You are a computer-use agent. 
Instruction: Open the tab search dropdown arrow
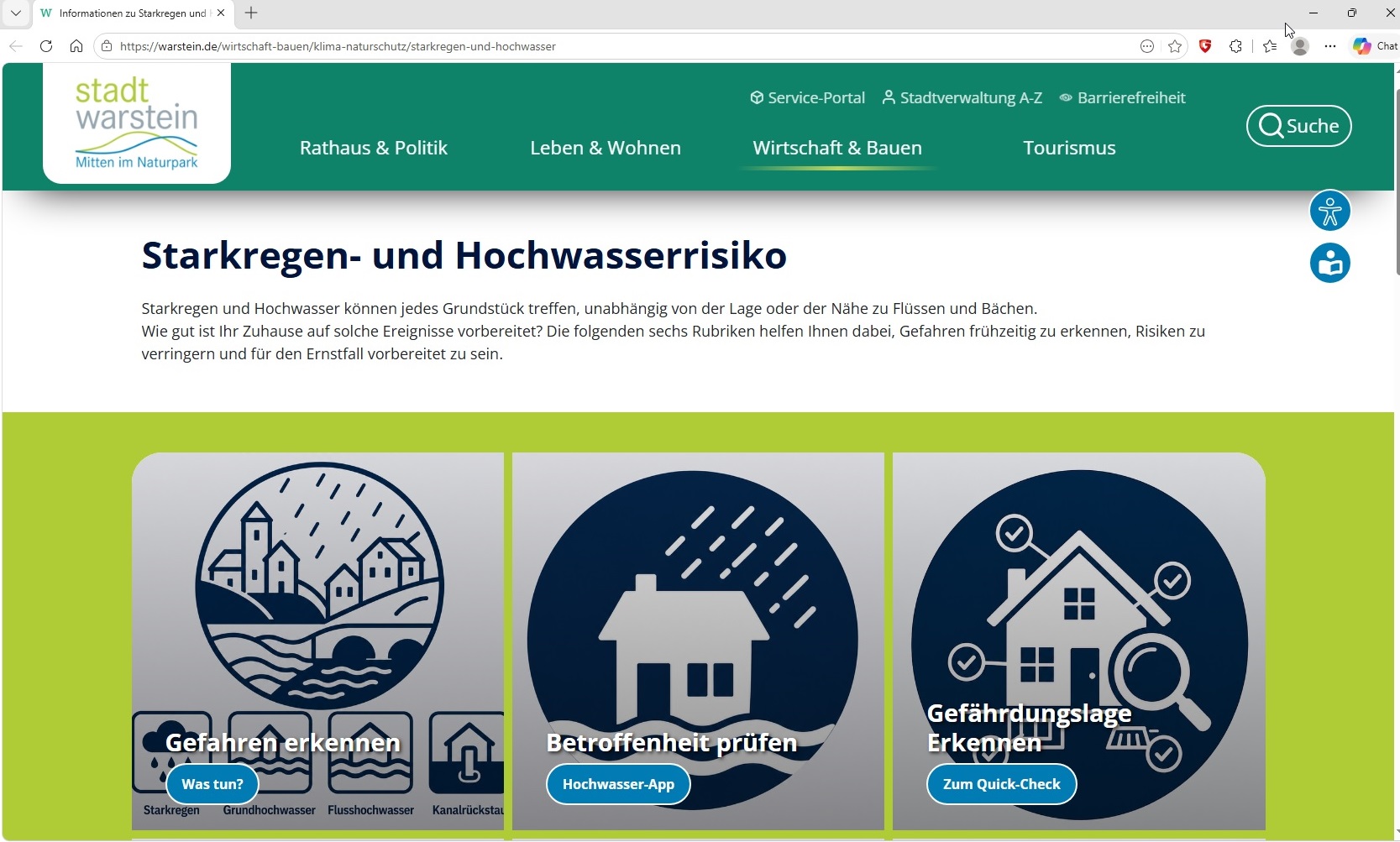point(15,13)
